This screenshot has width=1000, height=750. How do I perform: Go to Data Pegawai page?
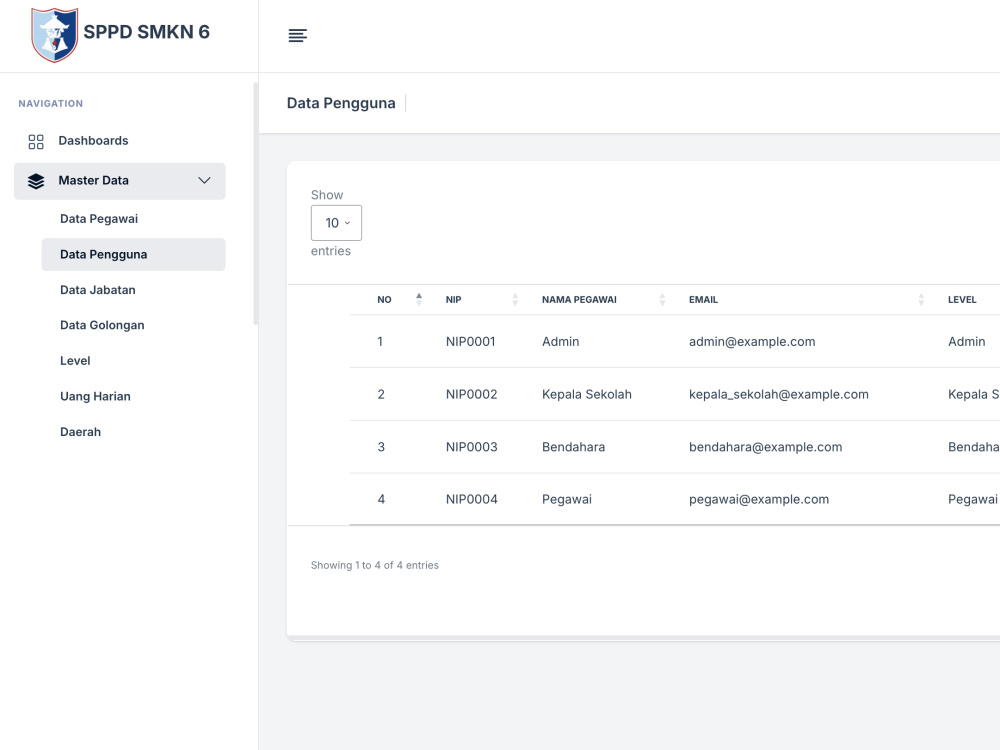99,219
